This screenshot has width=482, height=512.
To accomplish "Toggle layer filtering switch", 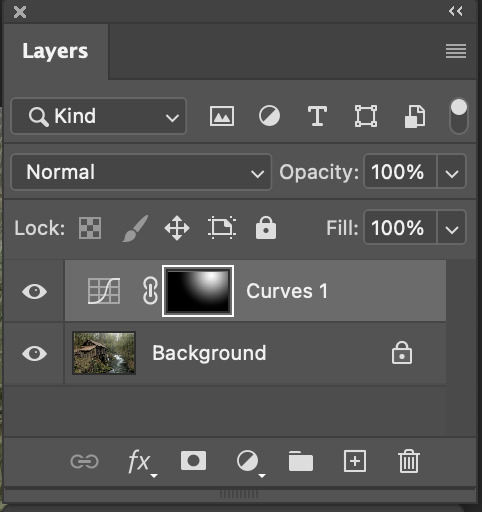I will coord(459,116).
